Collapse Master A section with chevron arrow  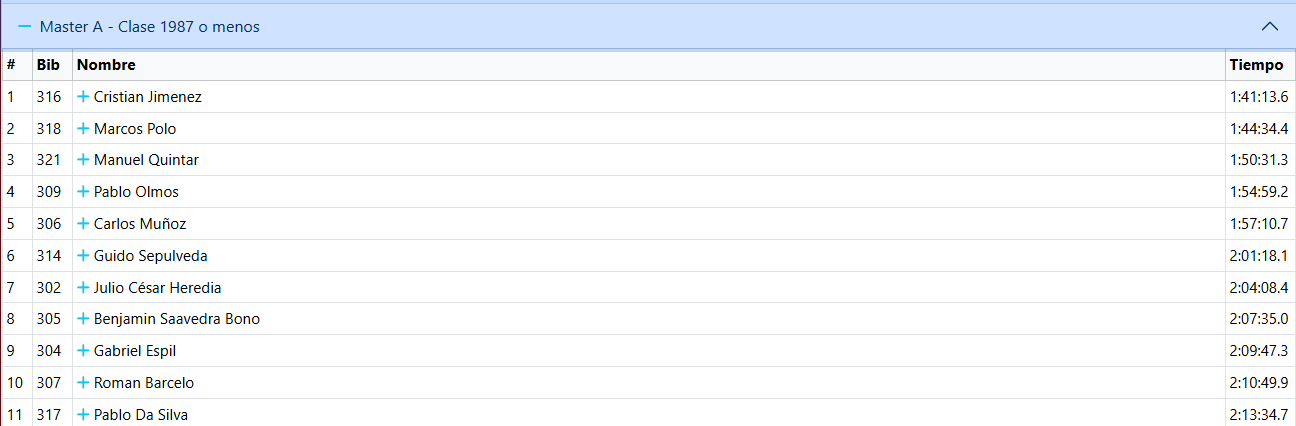pyautogui.click(x=1270, y=27)
